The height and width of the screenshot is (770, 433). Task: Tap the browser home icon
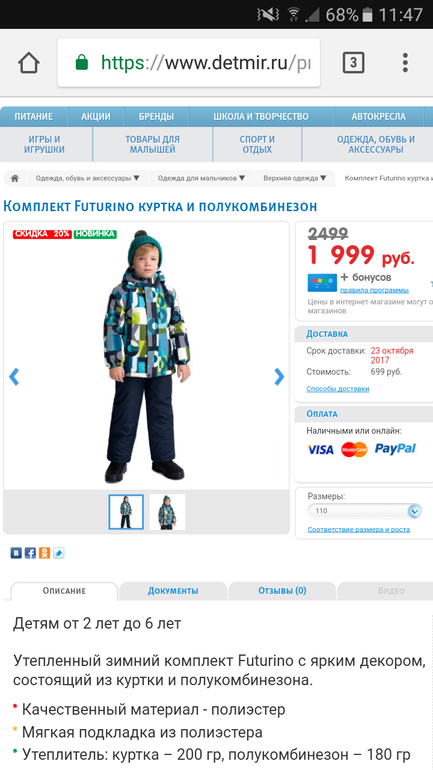pyautogui.click(x=28, y=63)
